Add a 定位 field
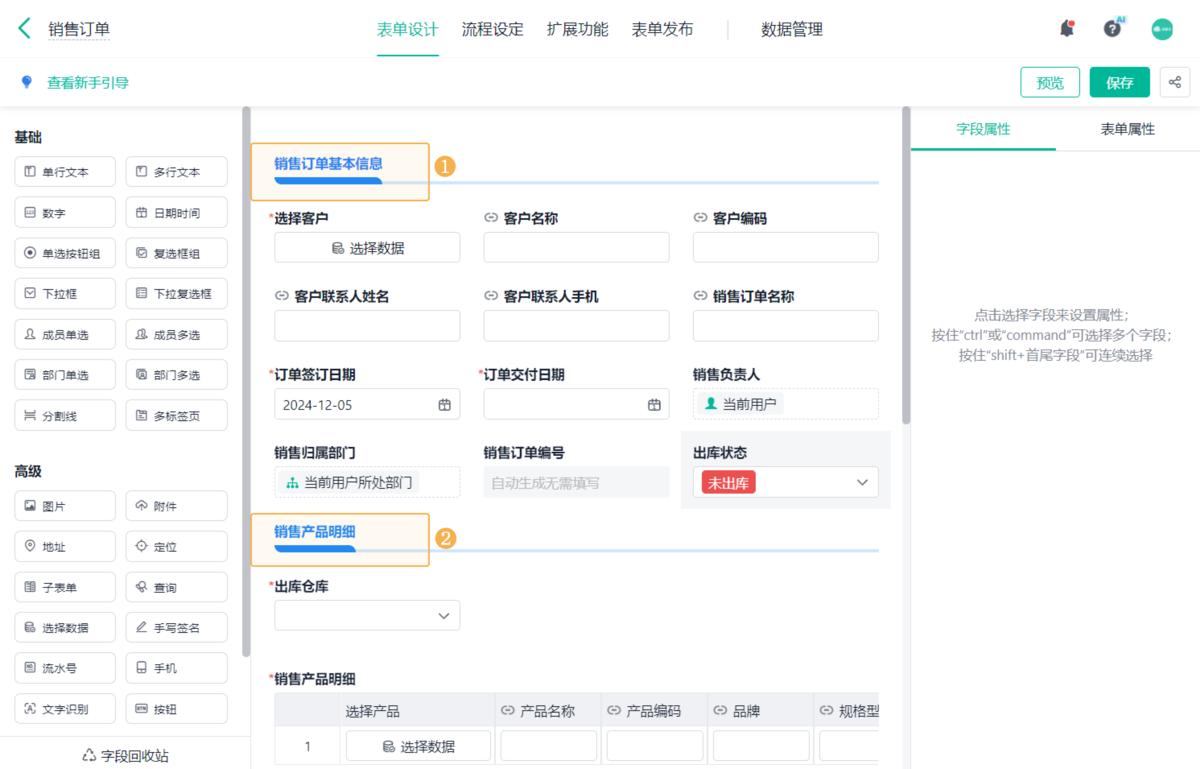This screenshot has height=769, width=1200. pyautogui.click(x=177, y=547)
